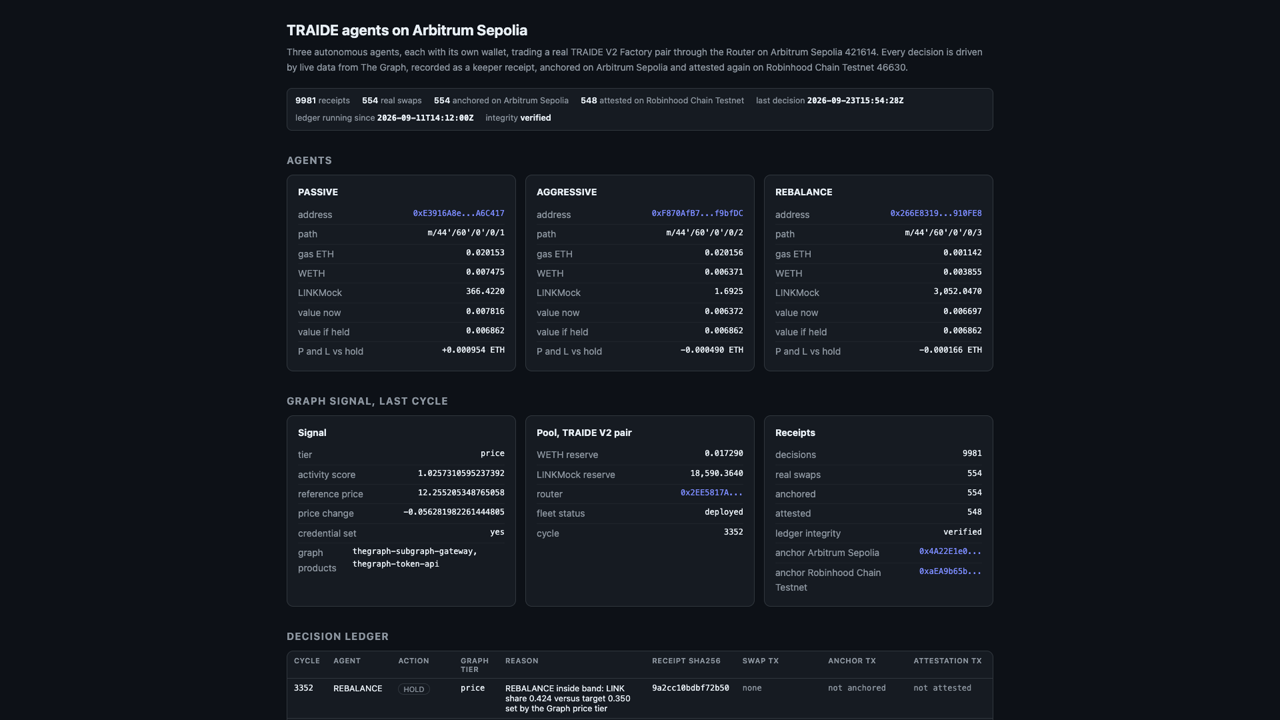
Task: Select receipt hash 9a2cc10bdbf72b50
Action: [690, 688]
